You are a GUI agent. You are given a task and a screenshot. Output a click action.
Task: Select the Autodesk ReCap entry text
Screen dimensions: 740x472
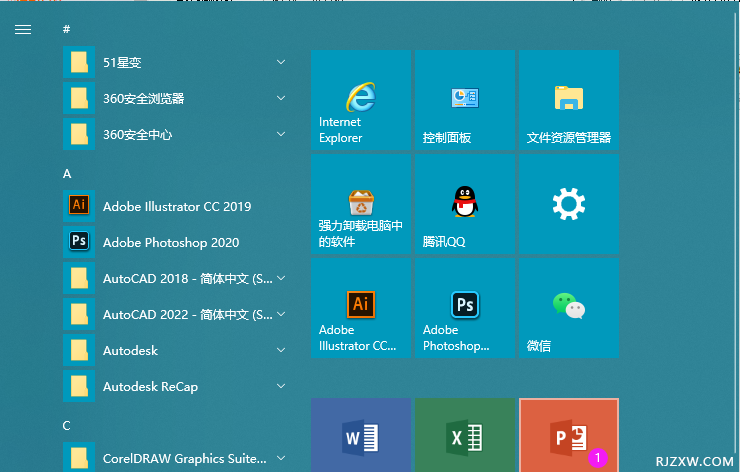pyautogui.click(x=151, y=387)
